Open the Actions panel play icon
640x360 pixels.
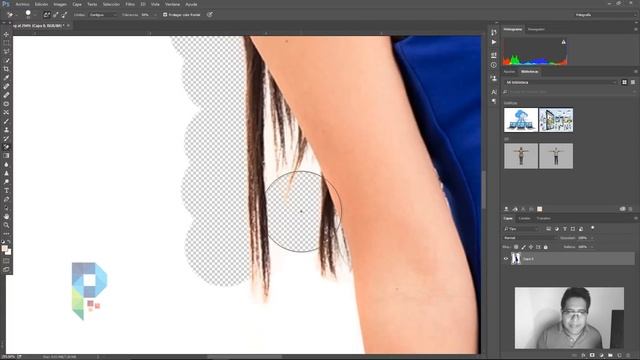(494, 42)
